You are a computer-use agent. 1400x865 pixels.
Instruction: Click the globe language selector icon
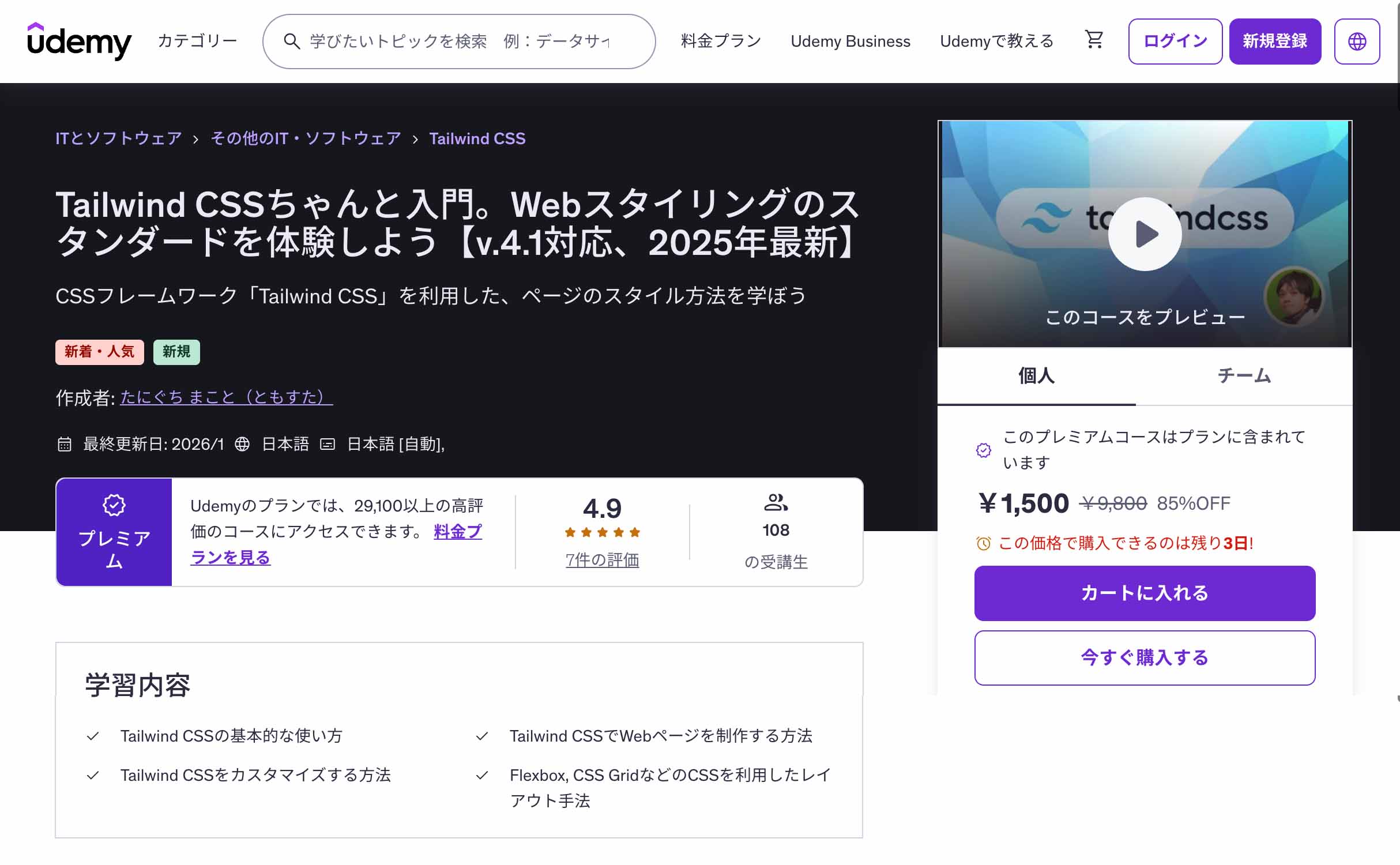point(1357,40)
